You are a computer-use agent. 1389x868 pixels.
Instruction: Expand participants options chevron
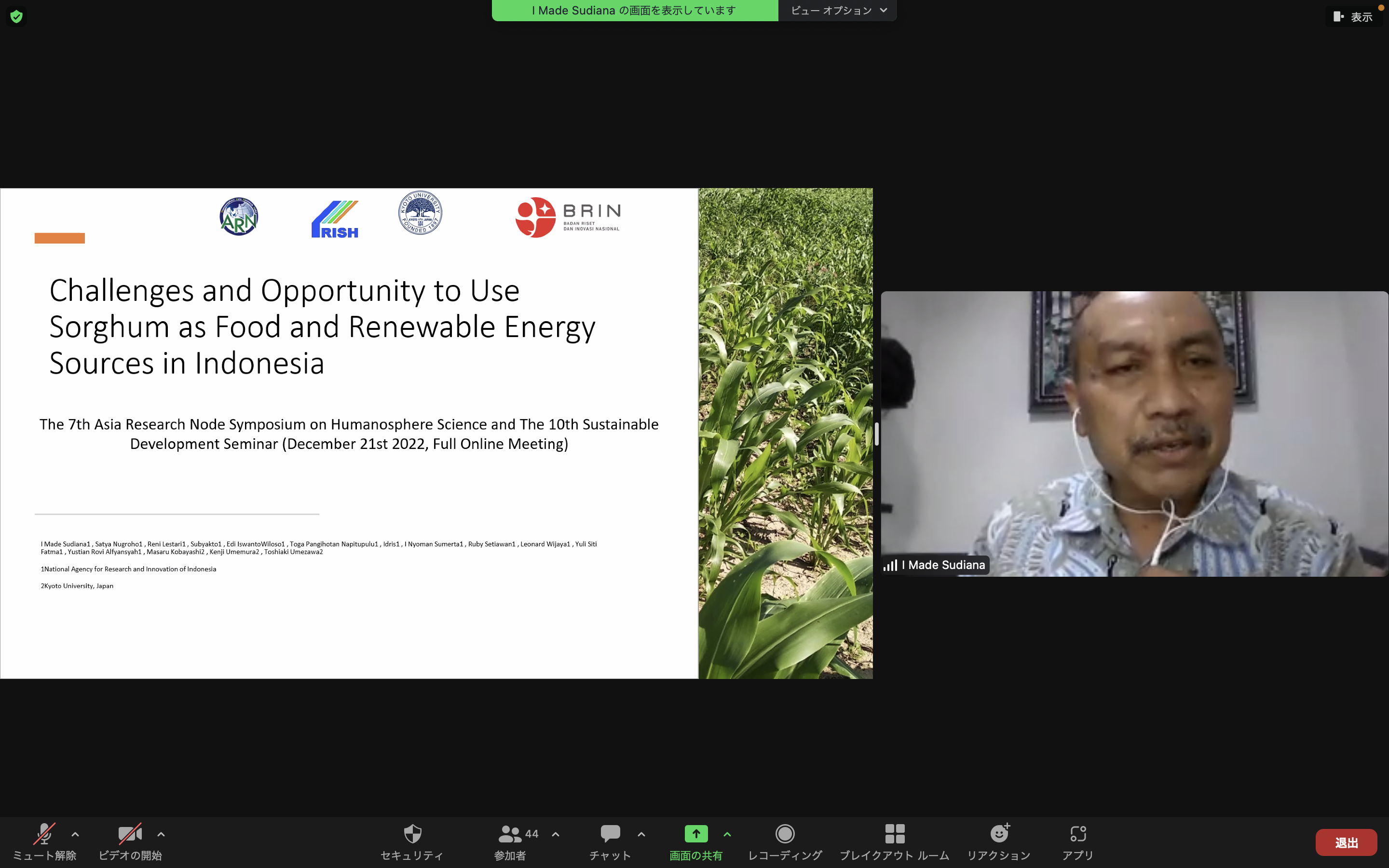pyautogui.click(x=556, y=834)
